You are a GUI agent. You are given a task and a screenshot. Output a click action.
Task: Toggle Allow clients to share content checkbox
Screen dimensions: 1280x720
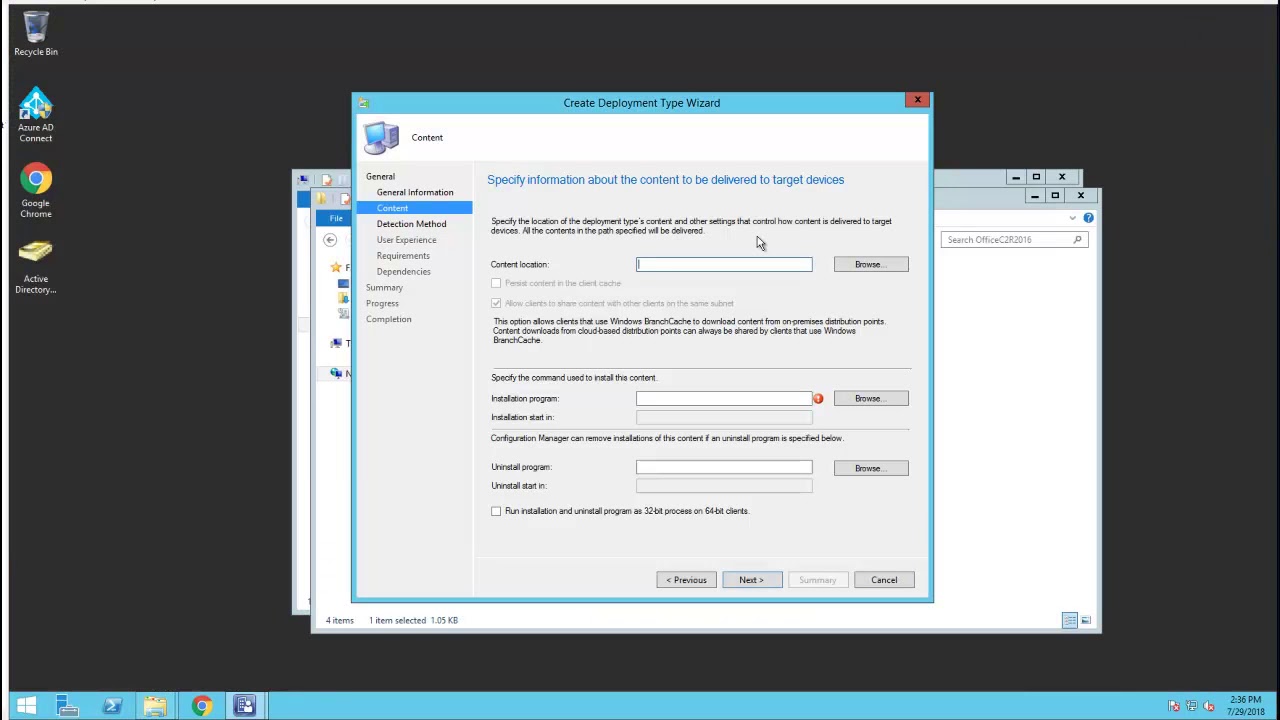click(496, 303)
